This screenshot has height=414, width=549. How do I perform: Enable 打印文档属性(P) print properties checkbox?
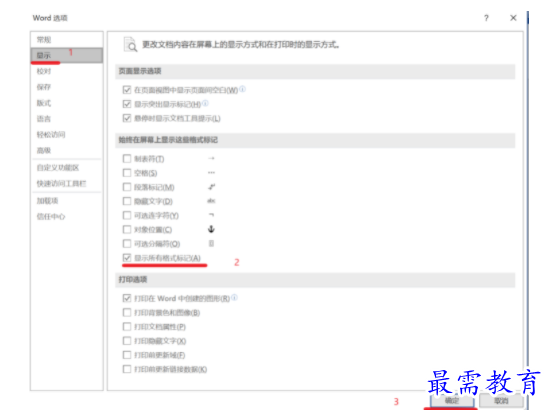pos(127,327)
